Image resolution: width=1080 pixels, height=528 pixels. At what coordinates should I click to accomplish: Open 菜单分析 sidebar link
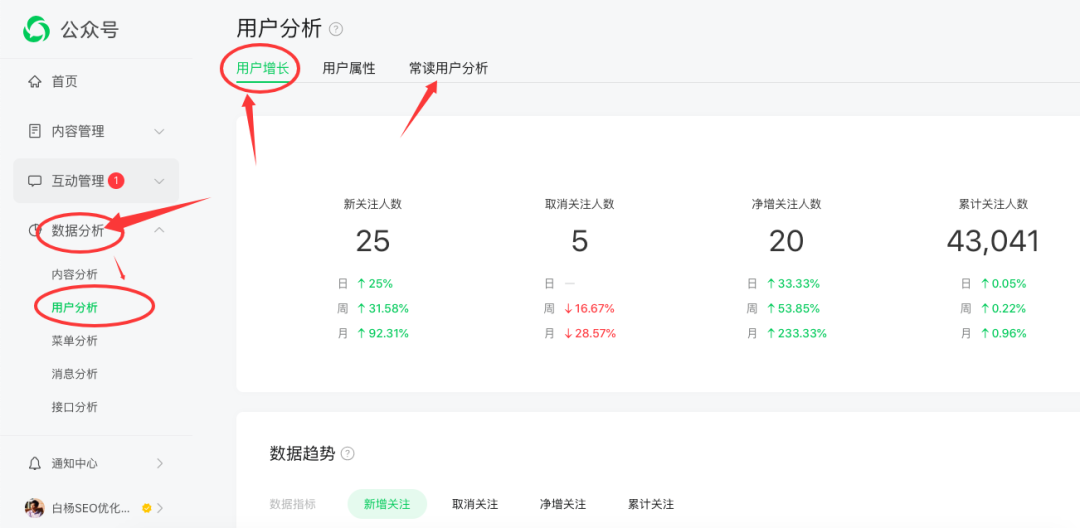pos(75,341)
